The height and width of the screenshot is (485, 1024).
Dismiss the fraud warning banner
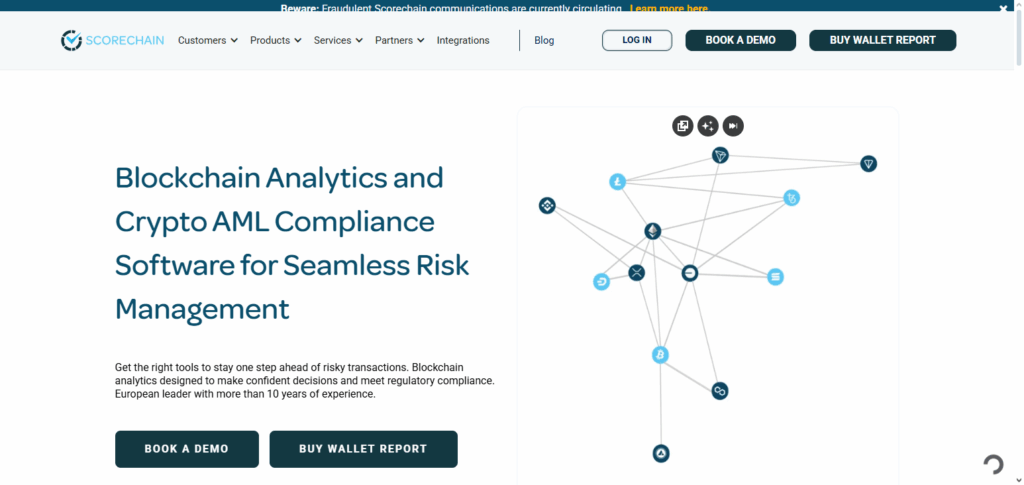coord(1003,7)
